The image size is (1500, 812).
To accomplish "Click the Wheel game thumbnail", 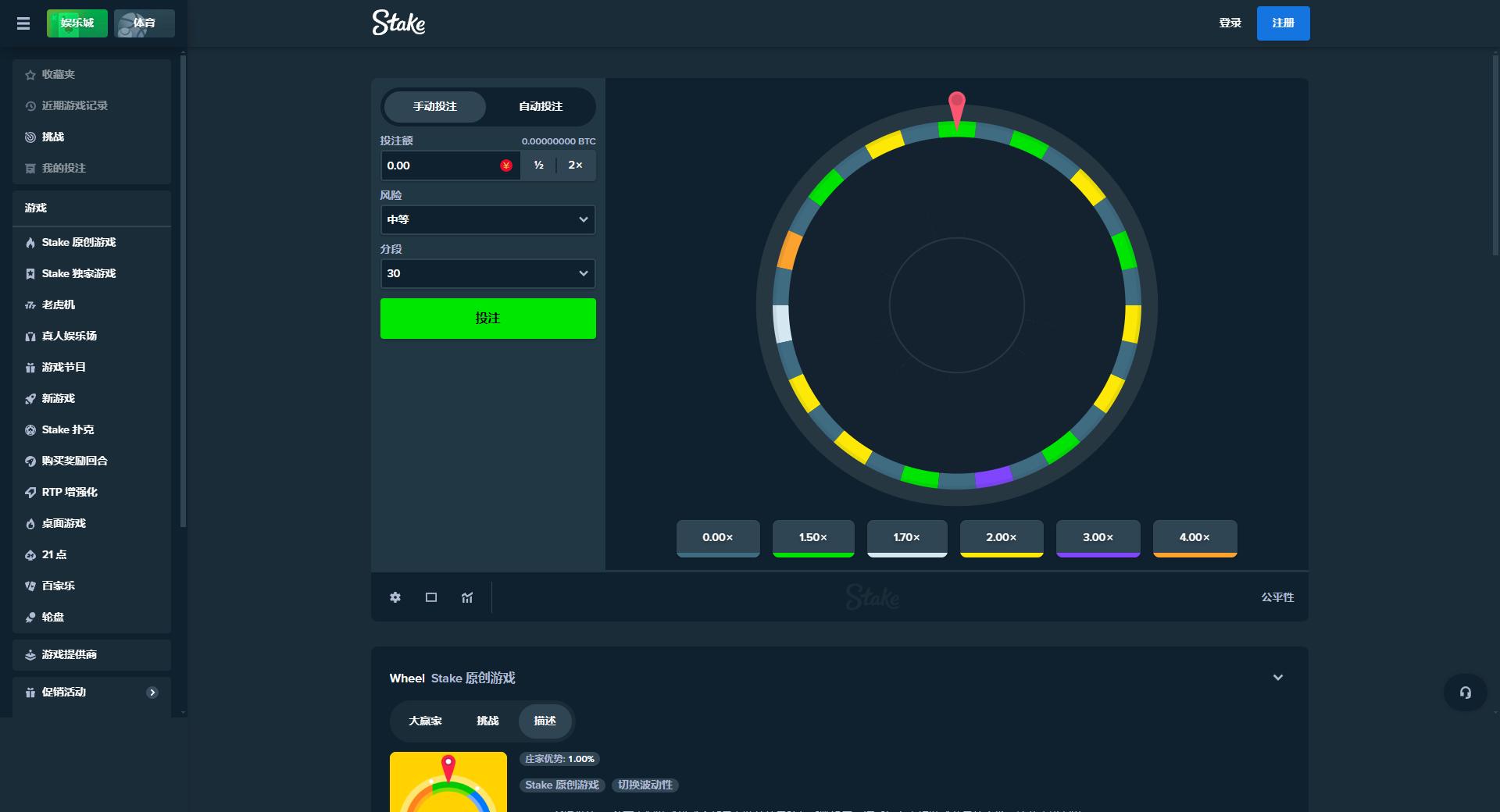I will pyautogui.click(x=448, y=782).
